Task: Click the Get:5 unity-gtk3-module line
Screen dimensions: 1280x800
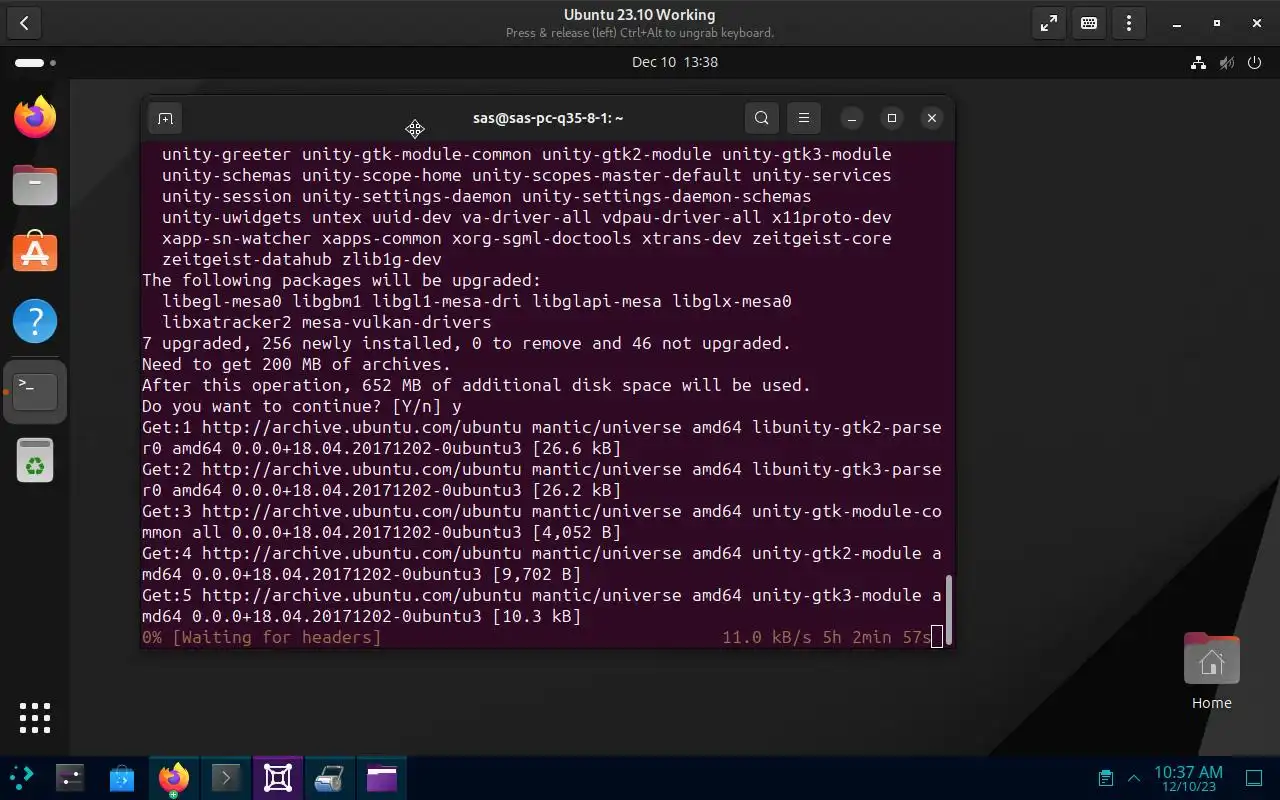Action: pyautogui.click(x=542, y=606)
